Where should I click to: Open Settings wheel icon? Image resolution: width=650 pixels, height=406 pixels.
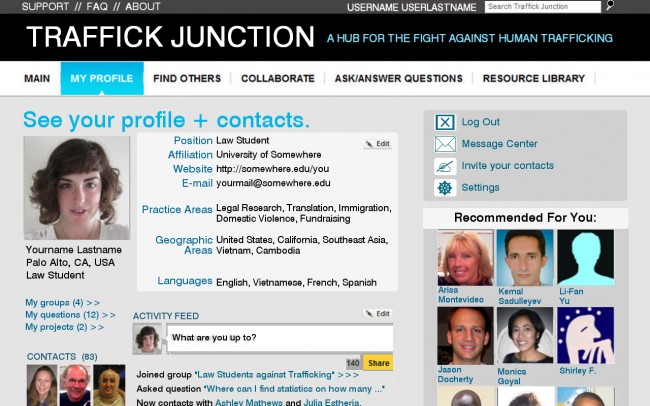coord(445,188)
